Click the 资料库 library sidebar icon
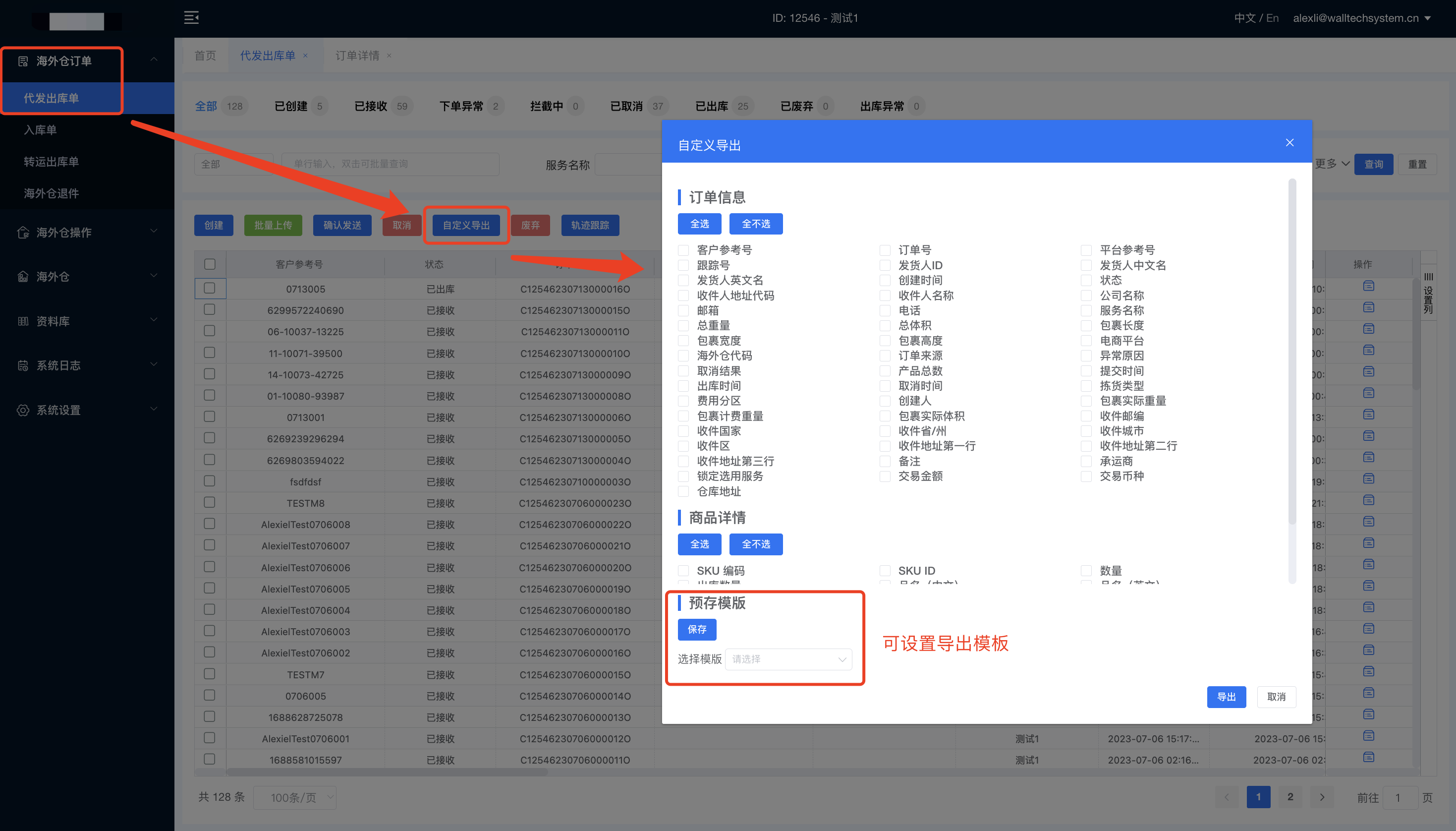 23,321
